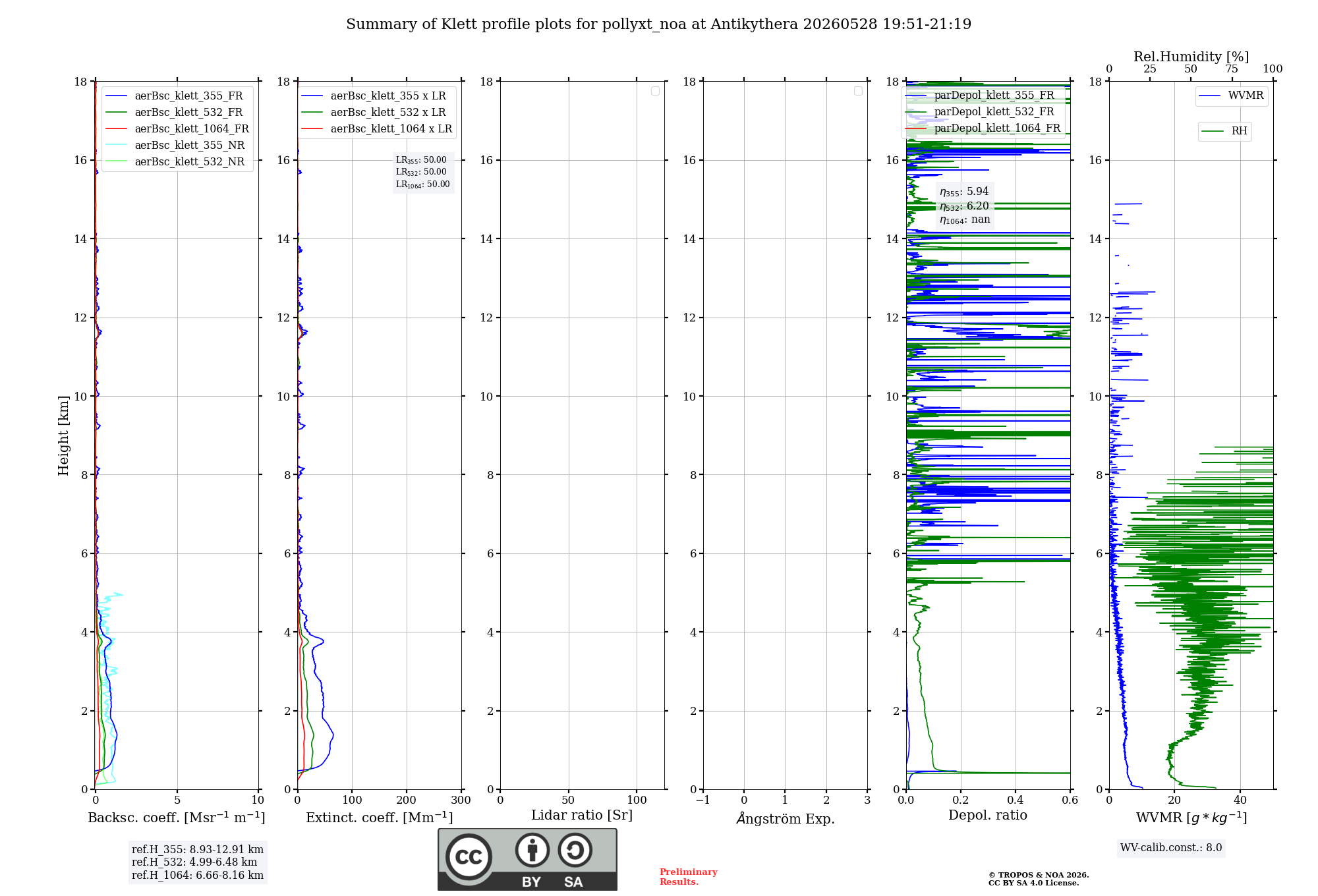1318x896 pixels.
Task: Click the CC BY SA 4.0 License text
Action: pos(1034,883)
